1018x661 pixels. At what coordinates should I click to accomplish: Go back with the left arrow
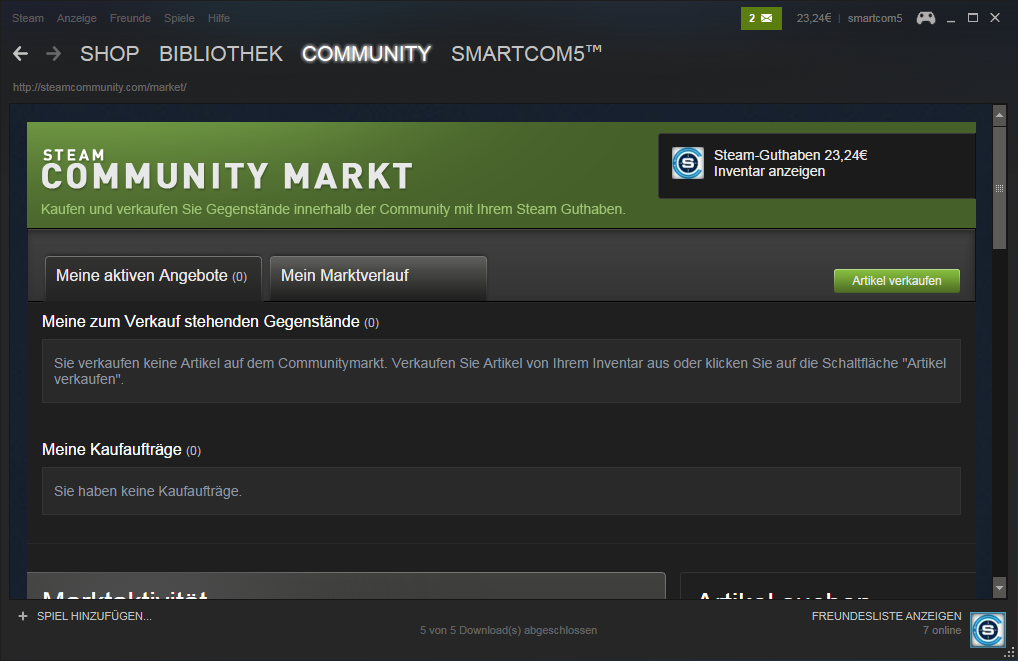point(20,54)
